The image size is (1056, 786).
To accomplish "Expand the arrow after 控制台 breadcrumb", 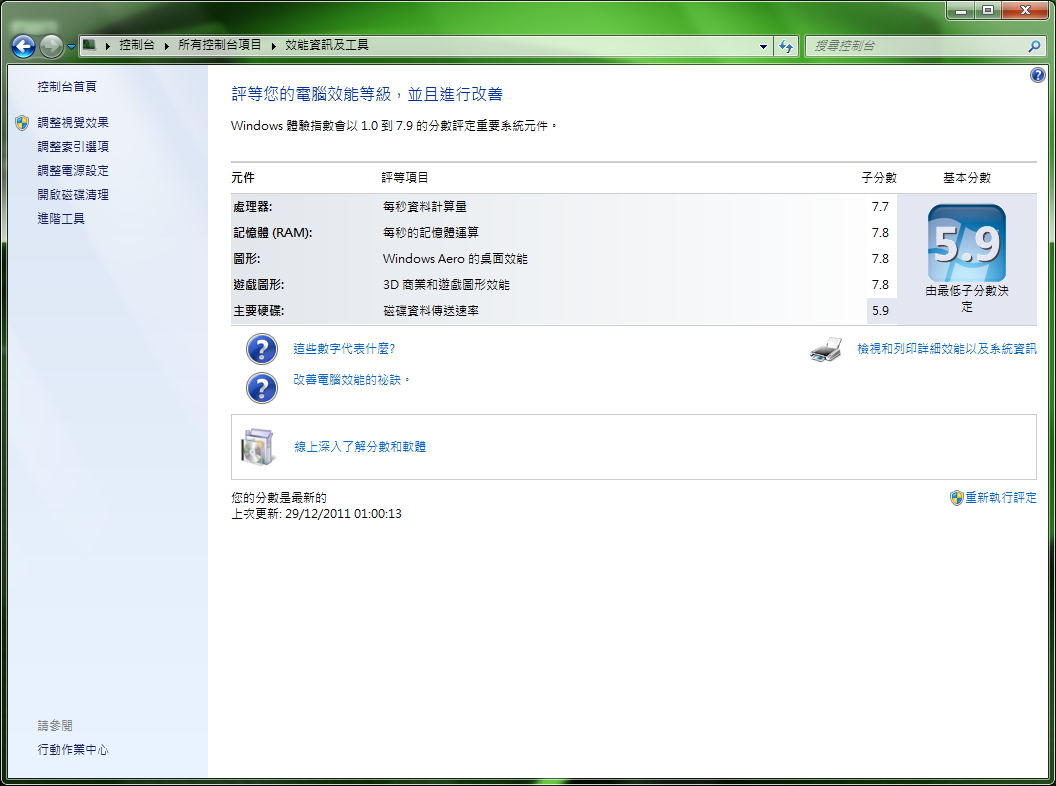I will point(166,46).
